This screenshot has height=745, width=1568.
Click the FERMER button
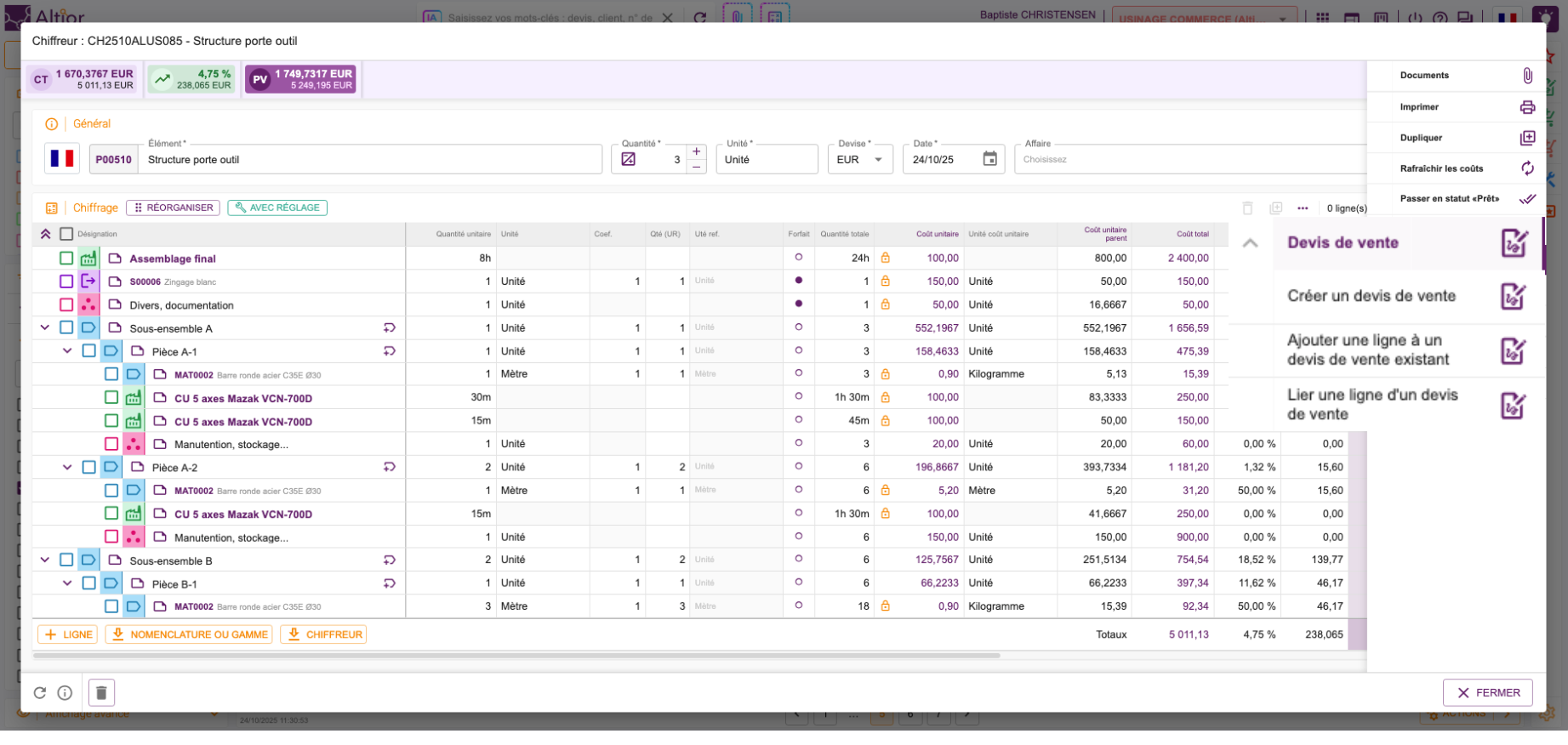click(1488, 693)
